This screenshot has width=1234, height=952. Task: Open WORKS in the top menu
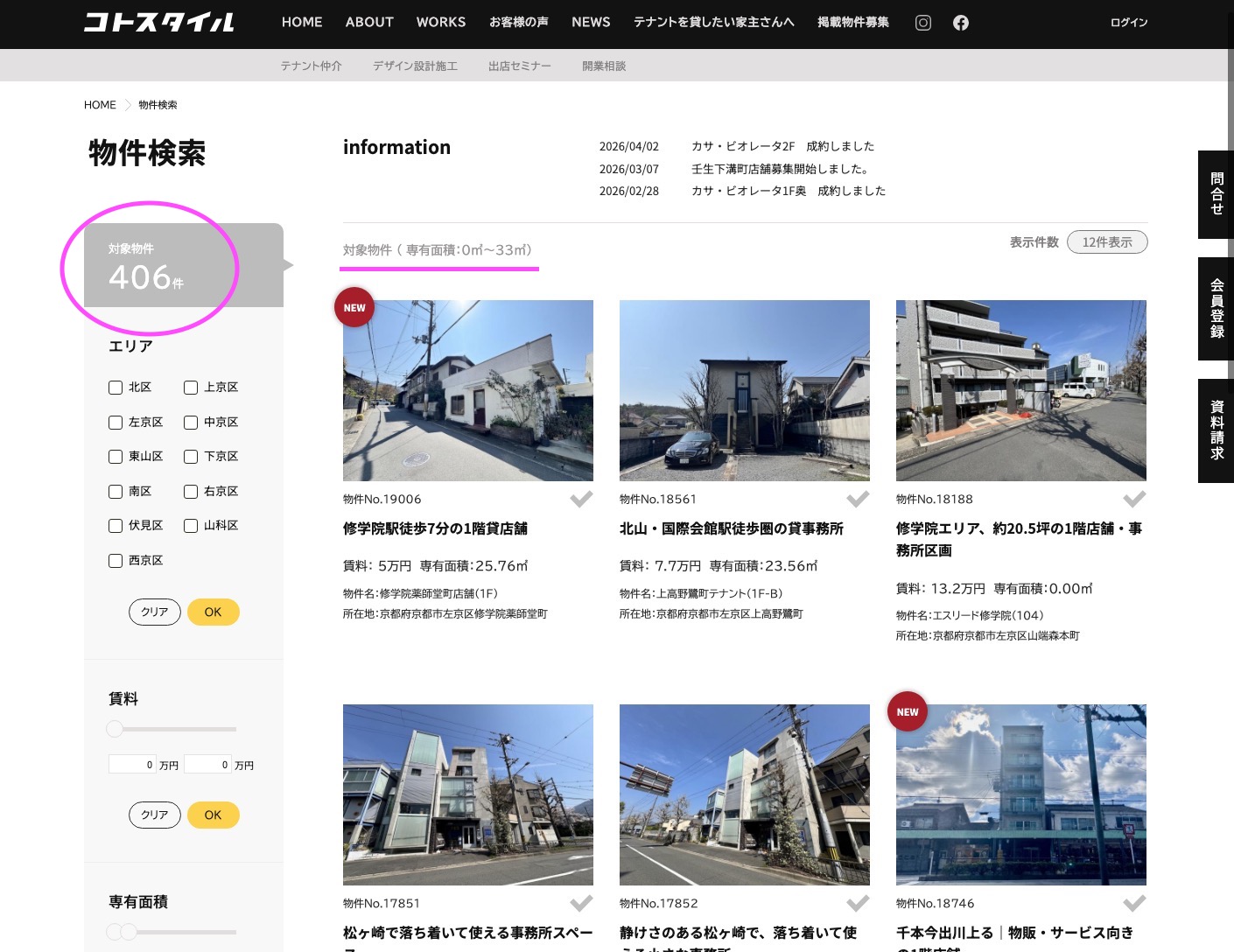pos(440,23)
